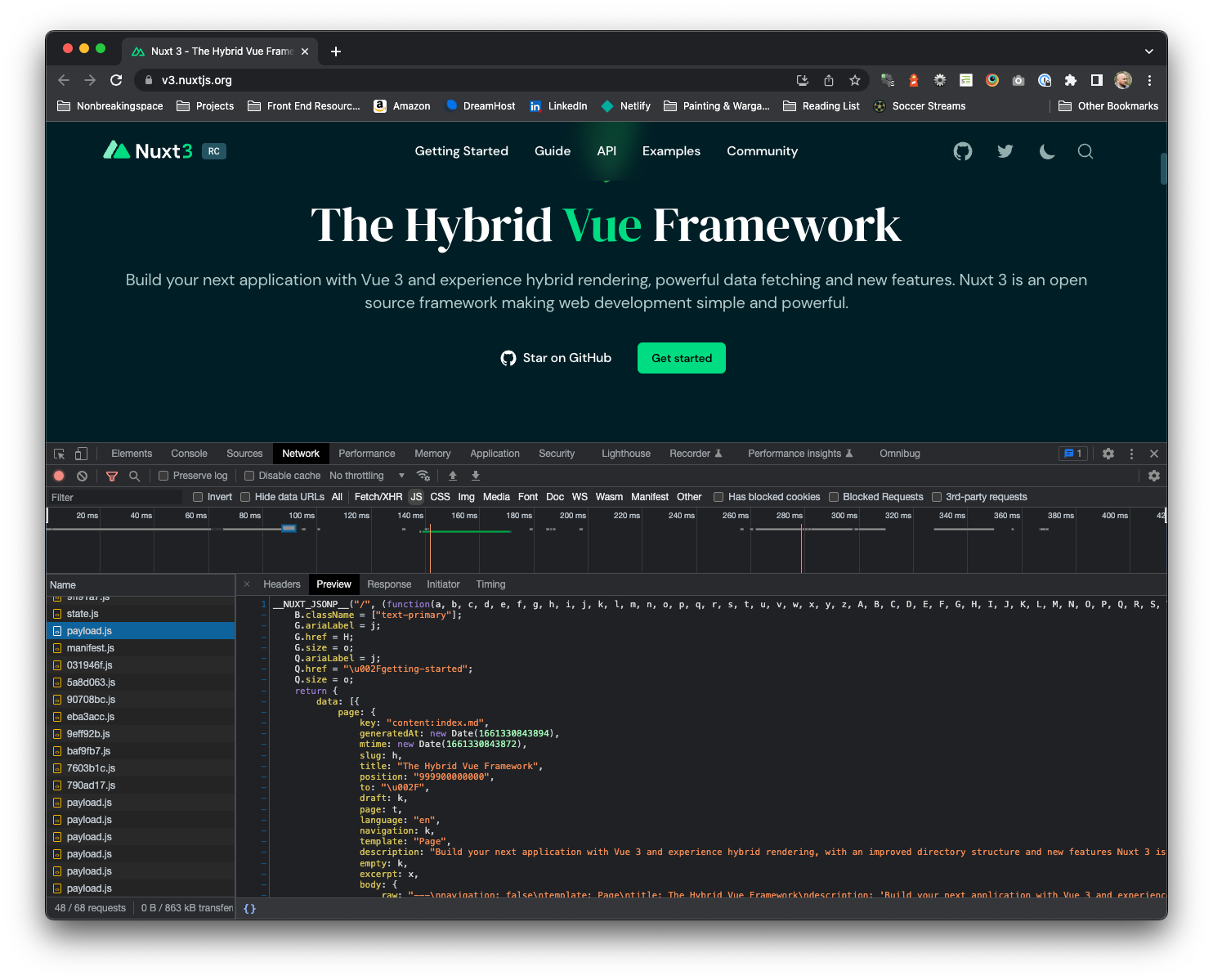Switch to the Elements panel
This screenshot has width=1213, height=980.
[131, 453]
